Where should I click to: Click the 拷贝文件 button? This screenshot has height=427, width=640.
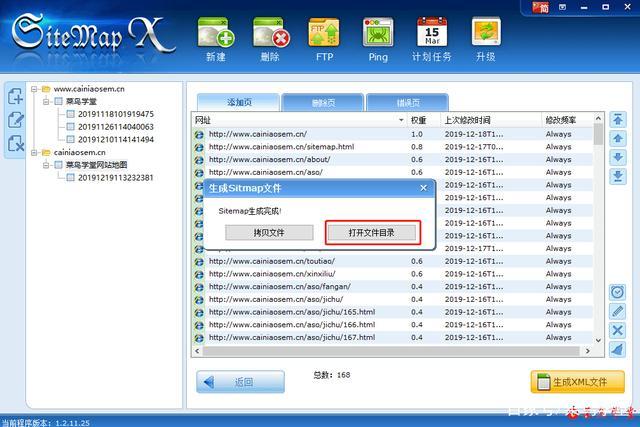269,233
